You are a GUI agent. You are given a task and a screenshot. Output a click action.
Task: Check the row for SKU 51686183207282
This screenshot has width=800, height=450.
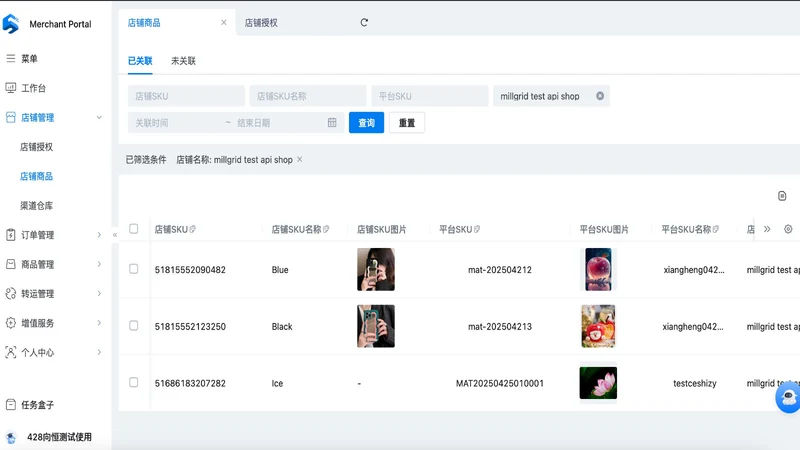[x=134, y=382]
